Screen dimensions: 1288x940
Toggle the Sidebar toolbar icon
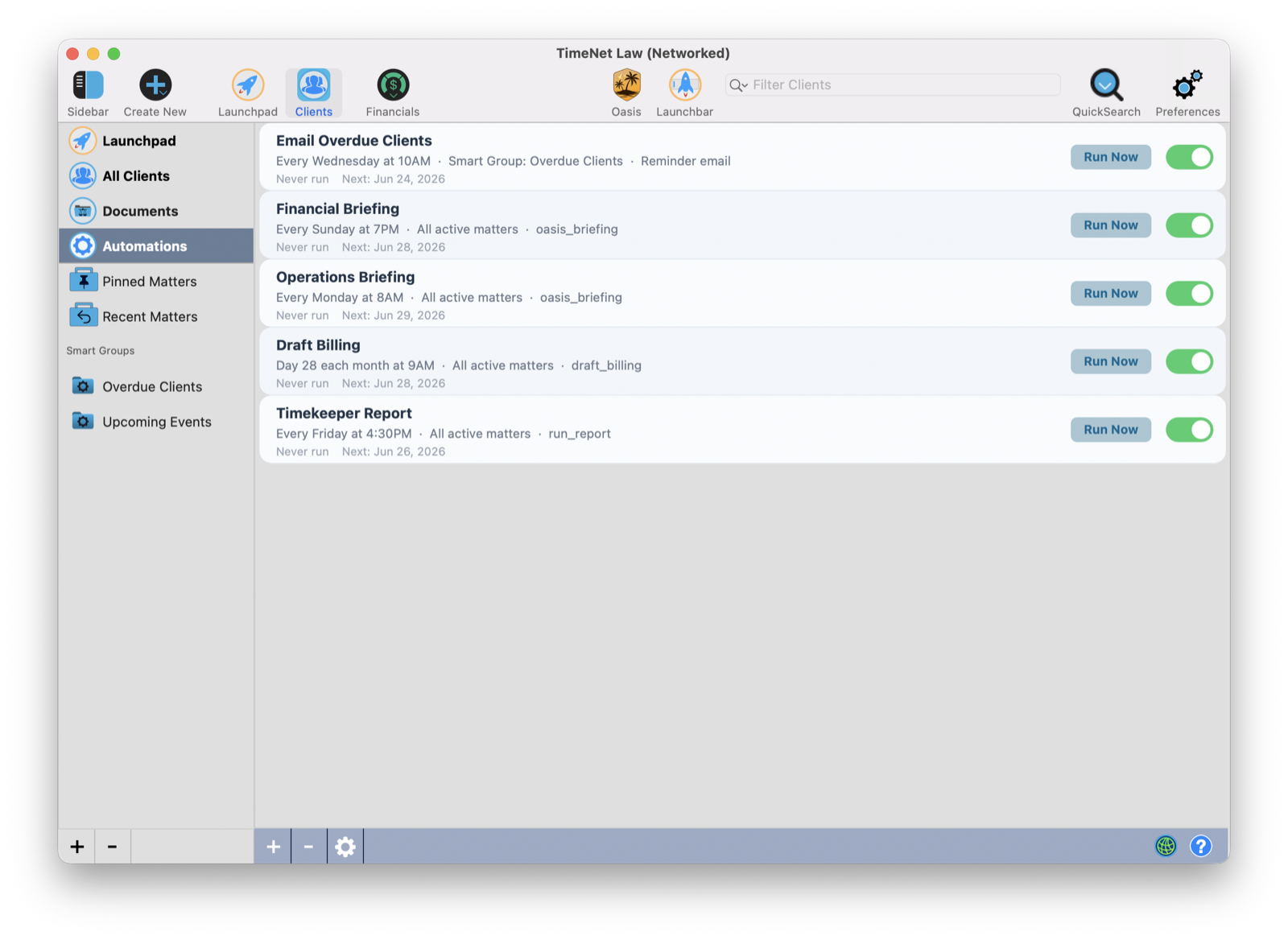click(x=88, y=85)
